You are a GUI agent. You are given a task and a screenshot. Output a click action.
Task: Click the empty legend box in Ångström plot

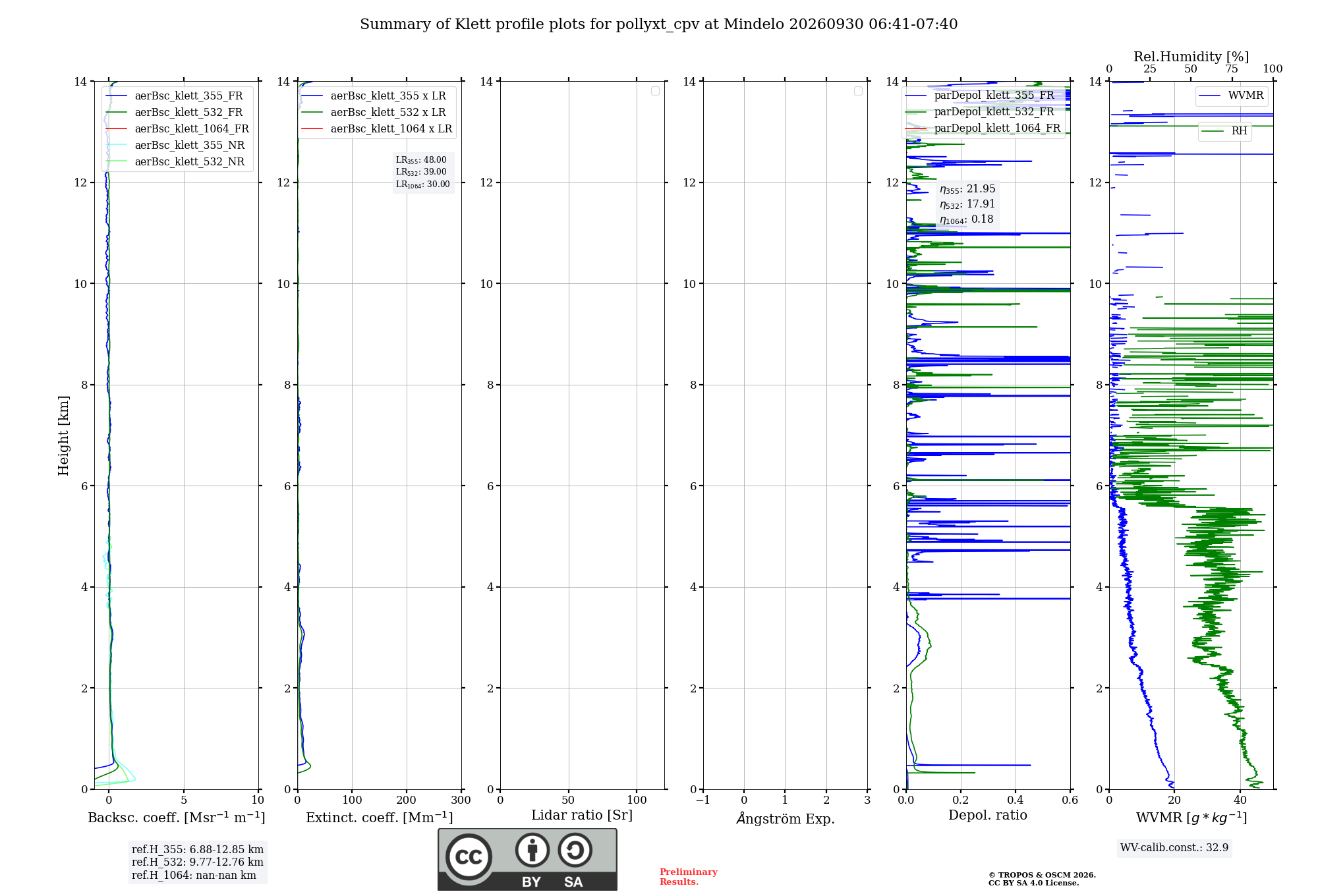pyautogui.click(x=858, y=91)
